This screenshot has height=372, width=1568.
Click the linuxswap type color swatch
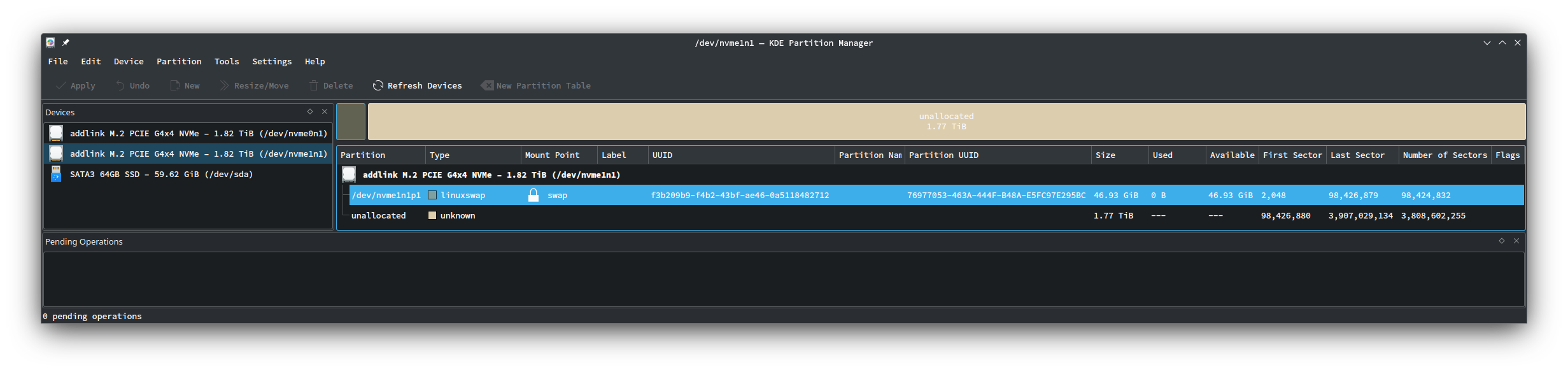[432, 195]
